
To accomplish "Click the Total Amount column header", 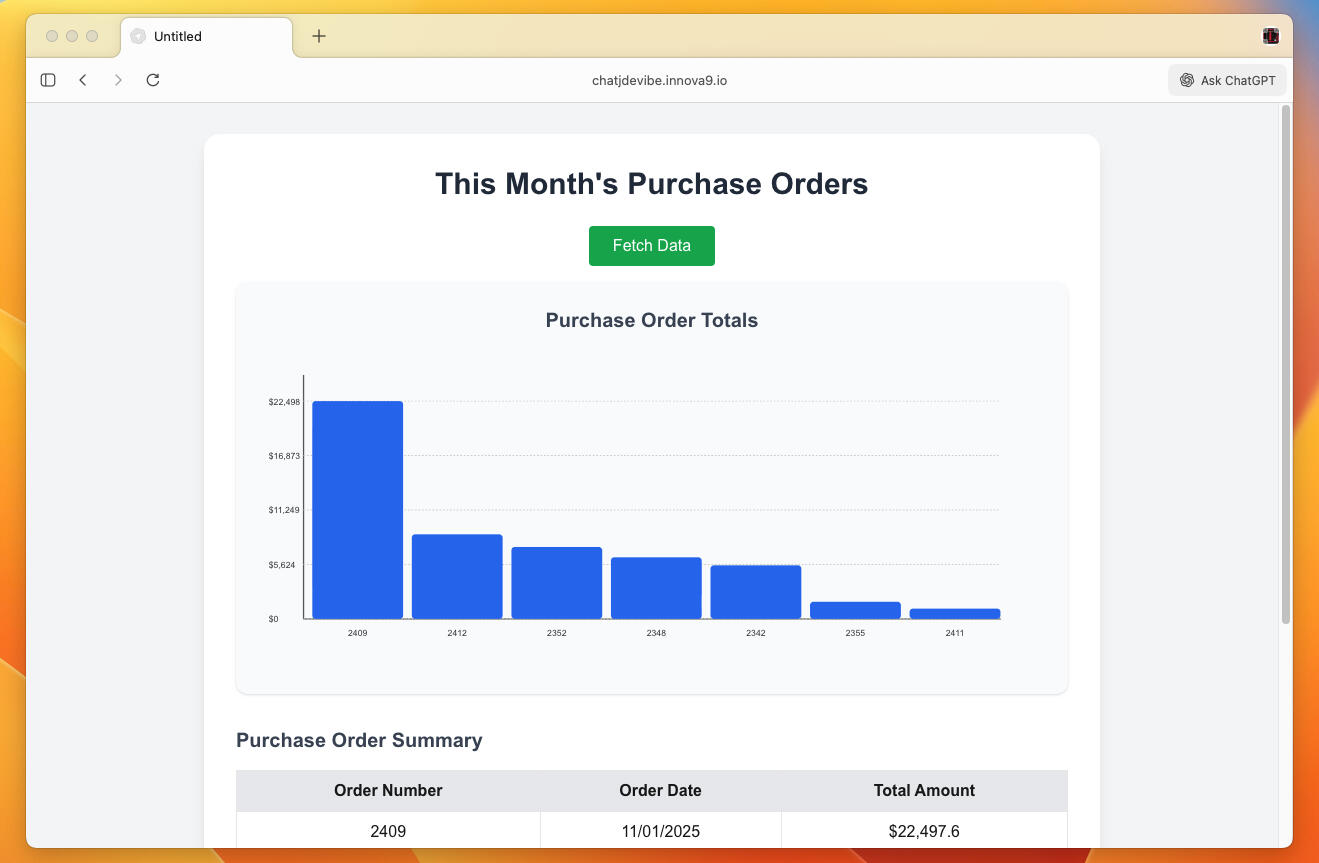I will (x=924, y=790).
